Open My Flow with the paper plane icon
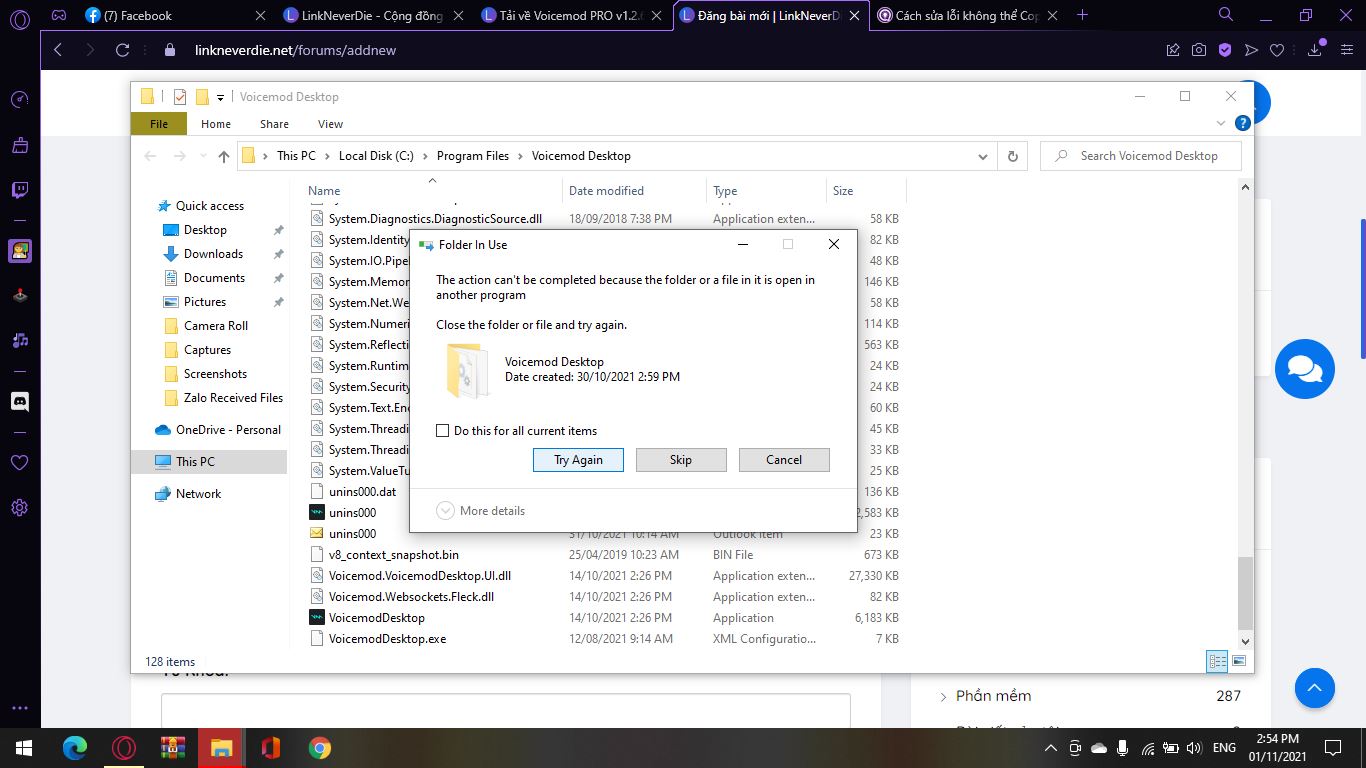The width and height of the screenshot is (1366, 768). coord(1251,48)
